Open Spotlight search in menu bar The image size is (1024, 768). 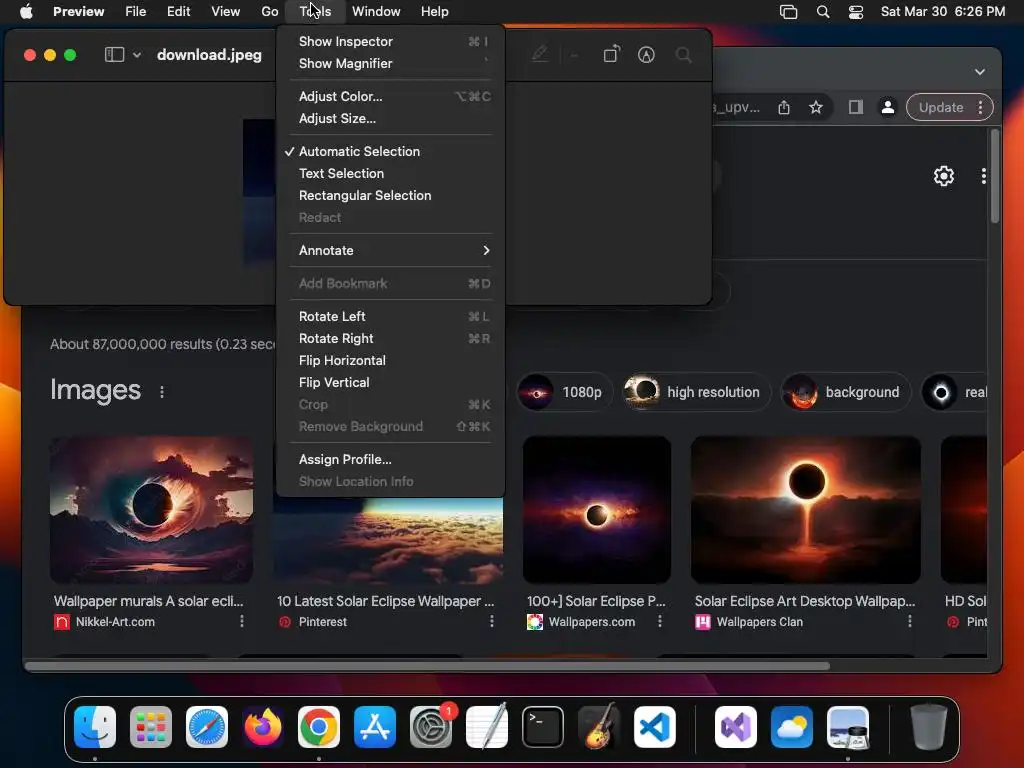click(823, 12)
